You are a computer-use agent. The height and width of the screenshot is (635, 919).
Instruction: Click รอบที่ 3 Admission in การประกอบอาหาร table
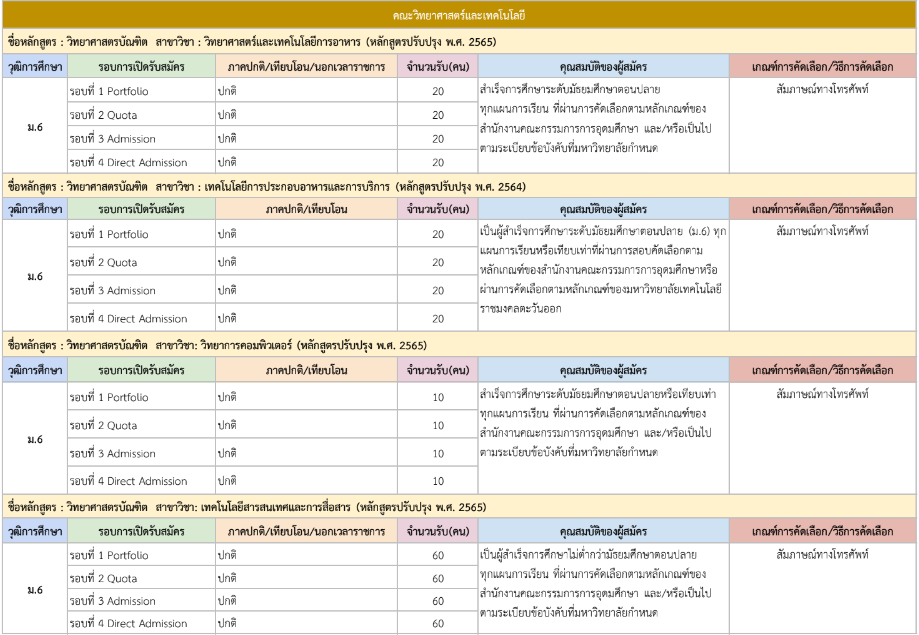click(112, 291)
